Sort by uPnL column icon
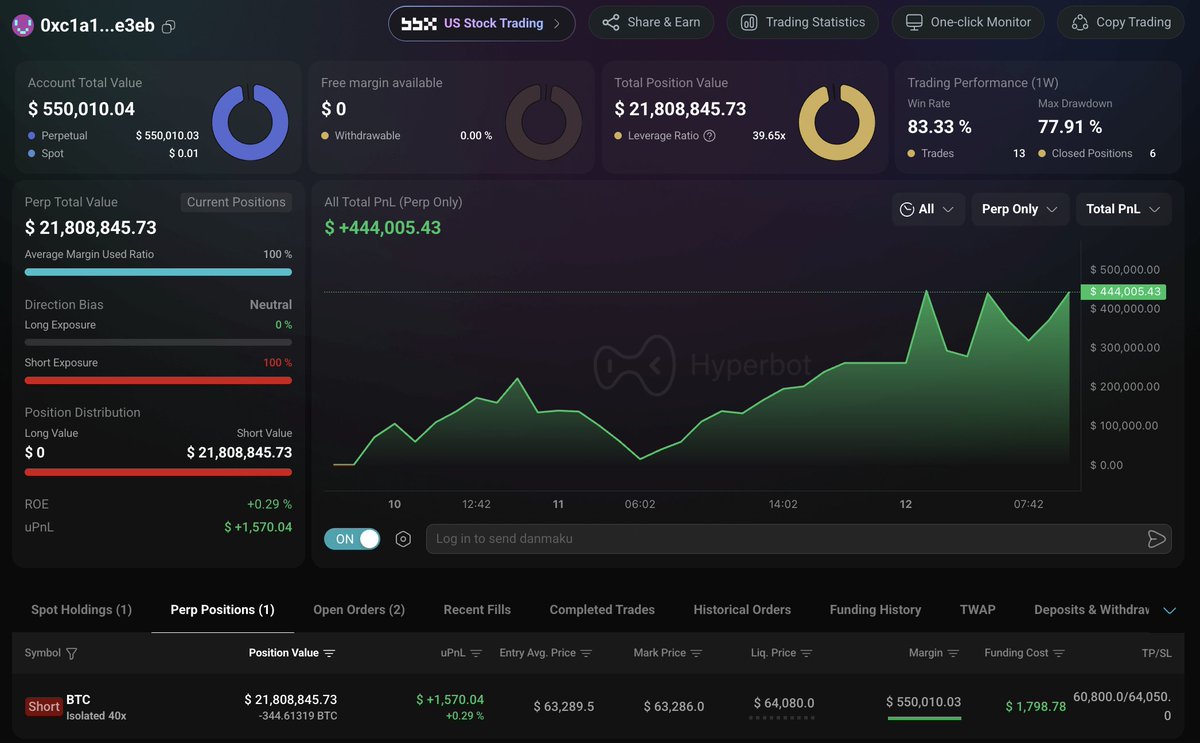Screen dimensions: 1200x743 476,653
